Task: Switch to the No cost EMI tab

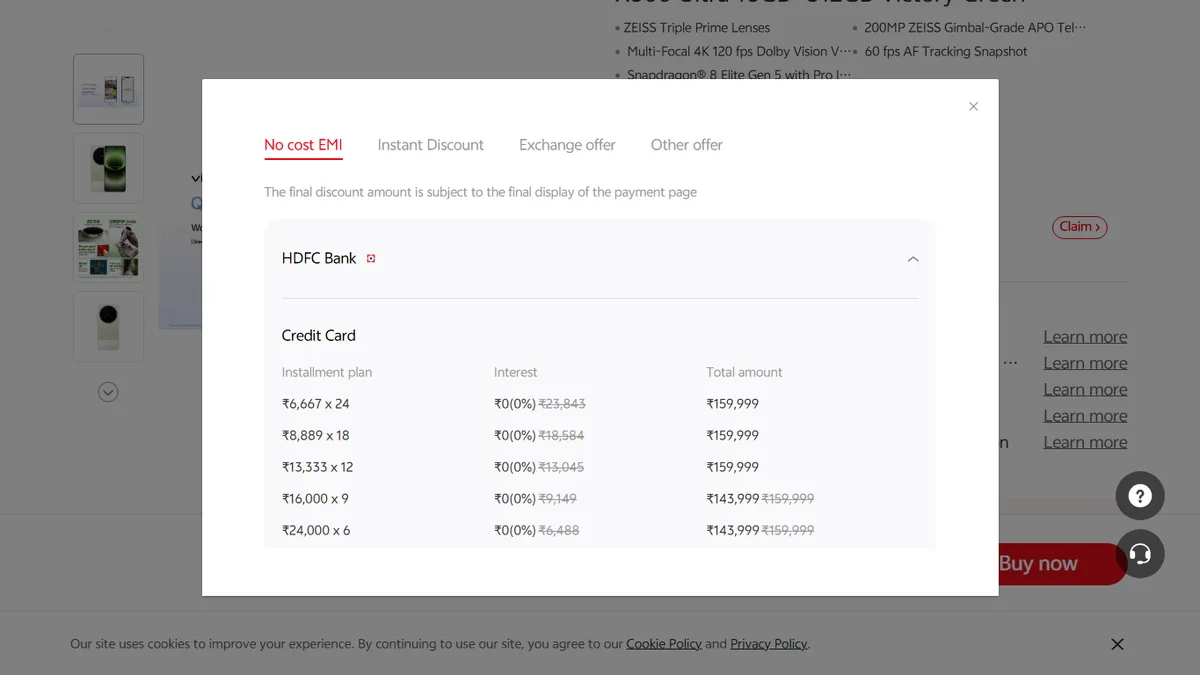Action: (x=303, y=145)
